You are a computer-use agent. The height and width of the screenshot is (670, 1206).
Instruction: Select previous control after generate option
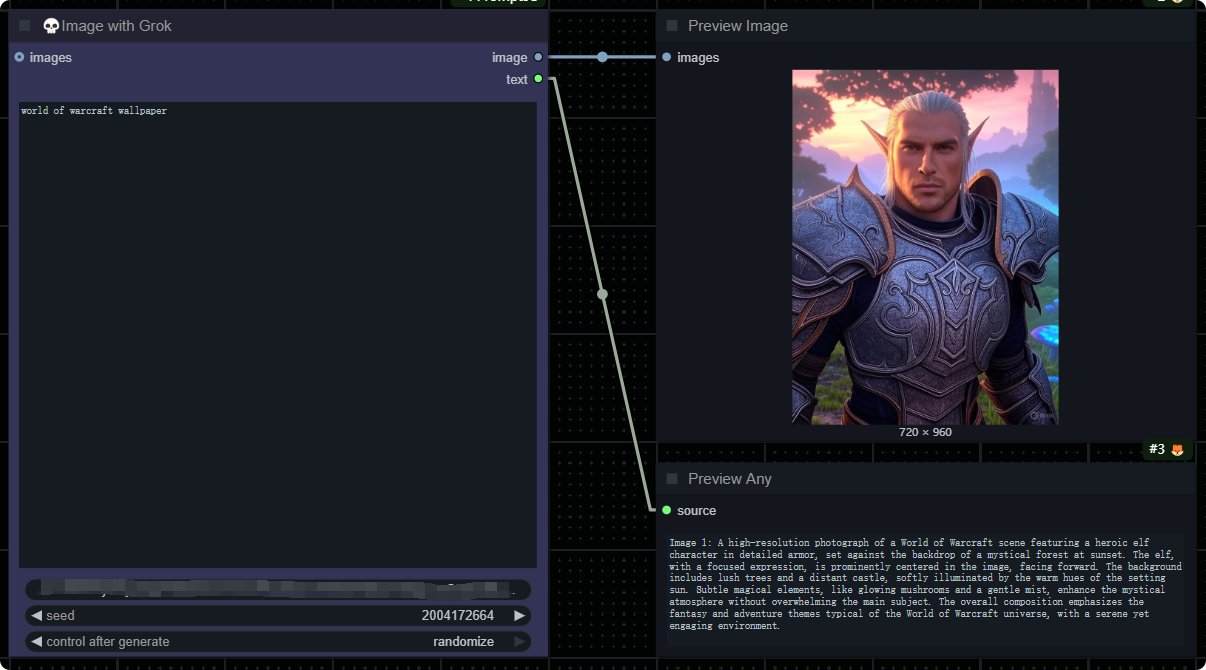37,642
